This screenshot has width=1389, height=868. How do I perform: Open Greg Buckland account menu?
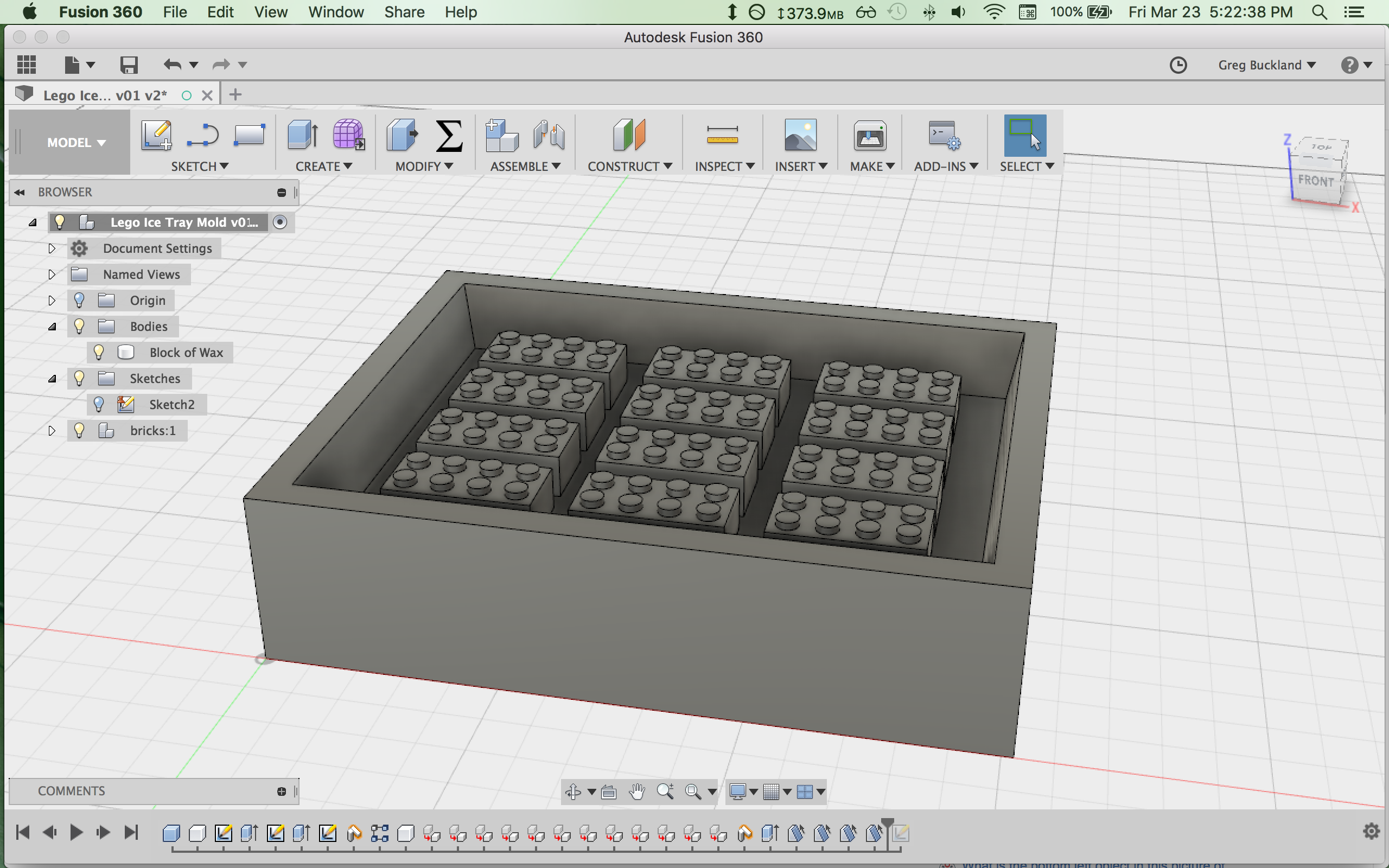[x=1267, y=65]
